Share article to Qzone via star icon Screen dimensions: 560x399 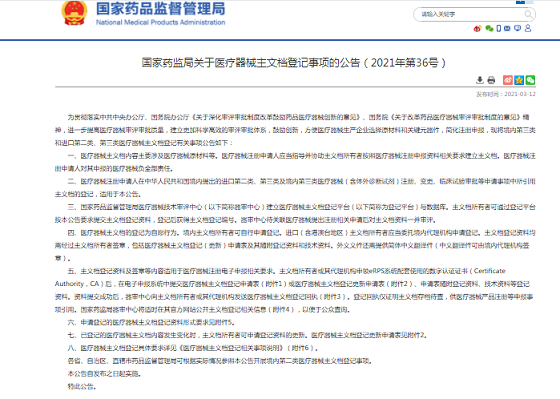pyautogui.click(x=519, y=80)
